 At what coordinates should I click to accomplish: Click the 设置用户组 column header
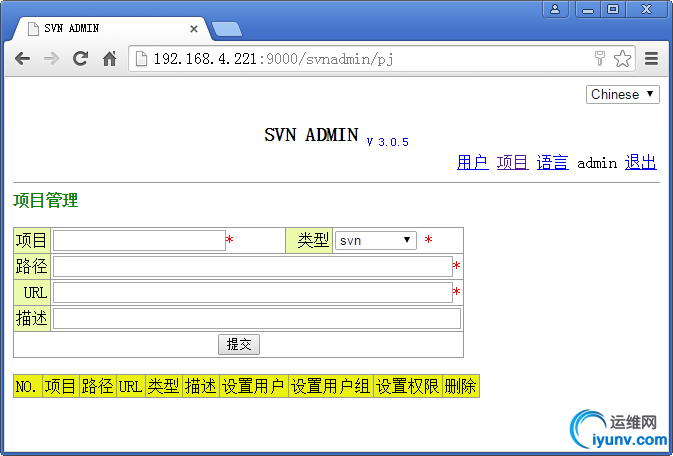[x=331, y=386]
